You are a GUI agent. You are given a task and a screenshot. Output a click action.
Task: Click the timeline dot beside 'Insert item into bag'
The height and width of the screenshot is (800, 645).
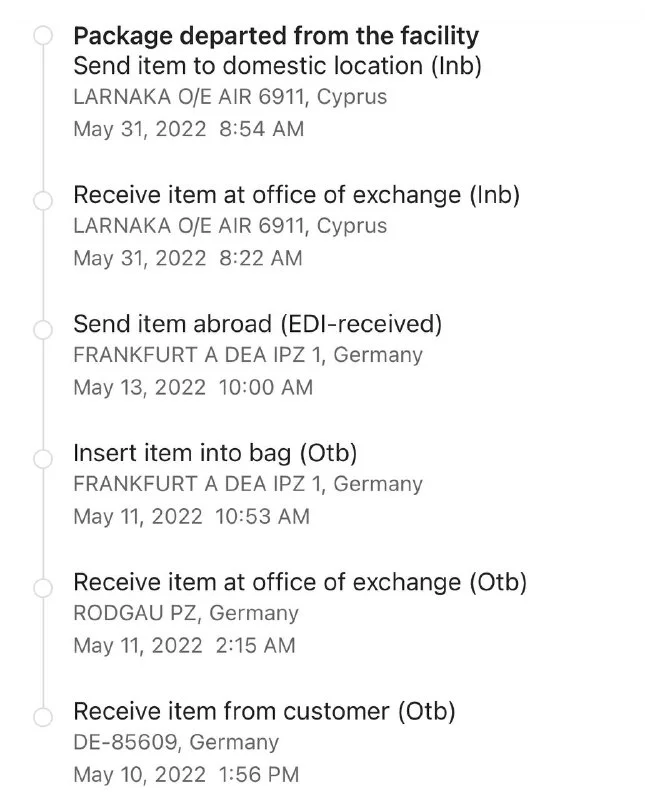point(42,458)
